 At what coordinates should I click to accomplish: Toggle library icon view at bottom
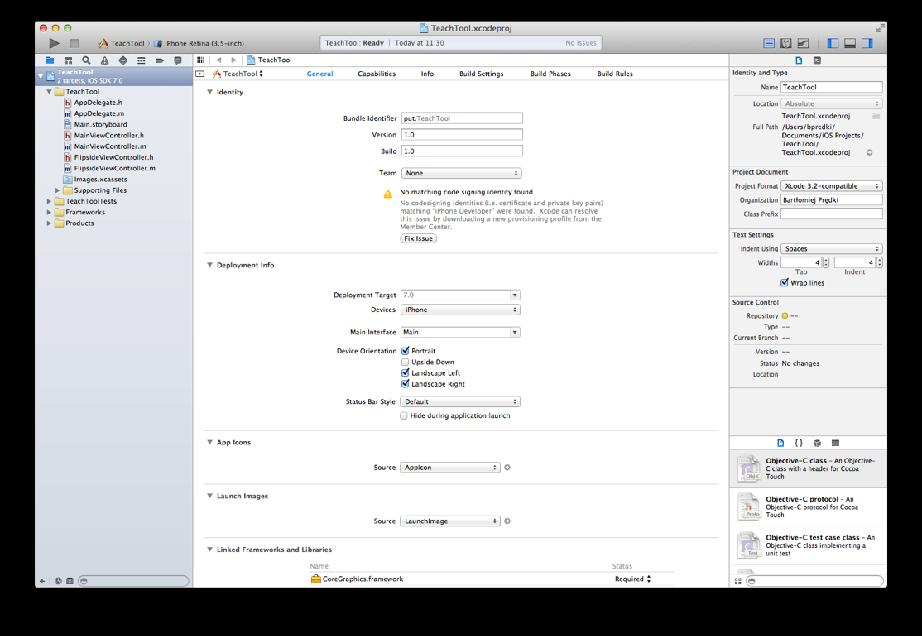(738, 581)
